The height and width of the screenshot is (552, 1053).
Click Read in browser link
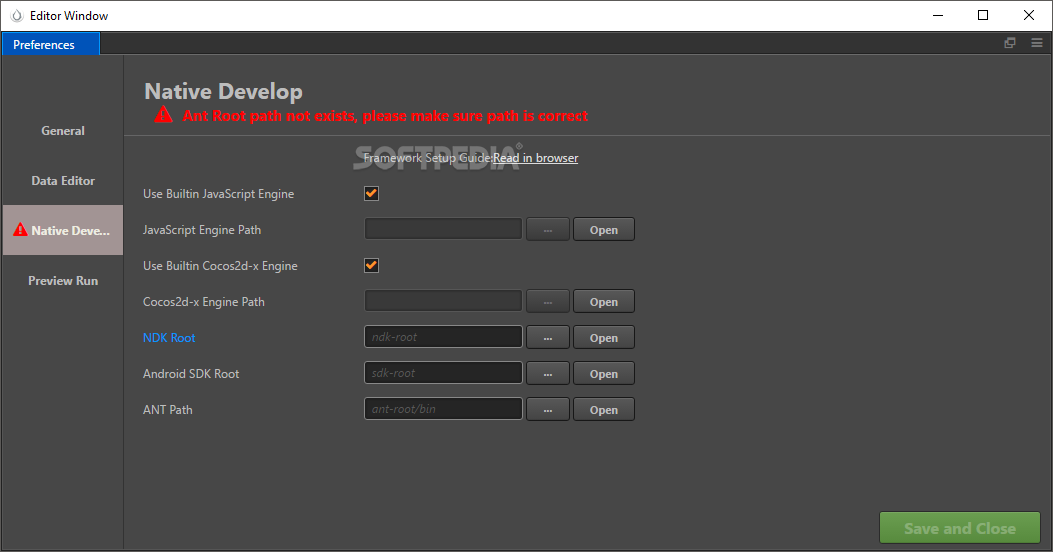535,158
